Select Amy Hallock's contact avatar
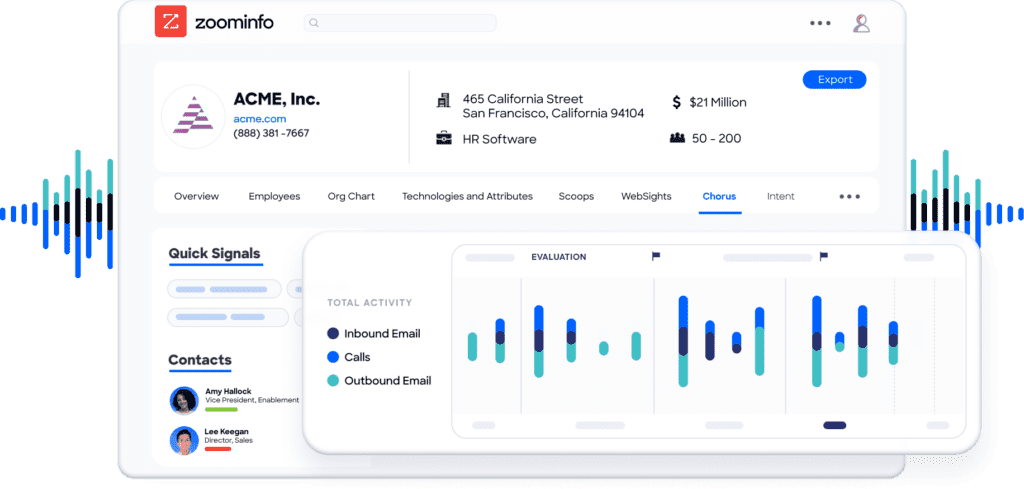The height and width of the screenshot is (489, 1024). coord(184,400)
